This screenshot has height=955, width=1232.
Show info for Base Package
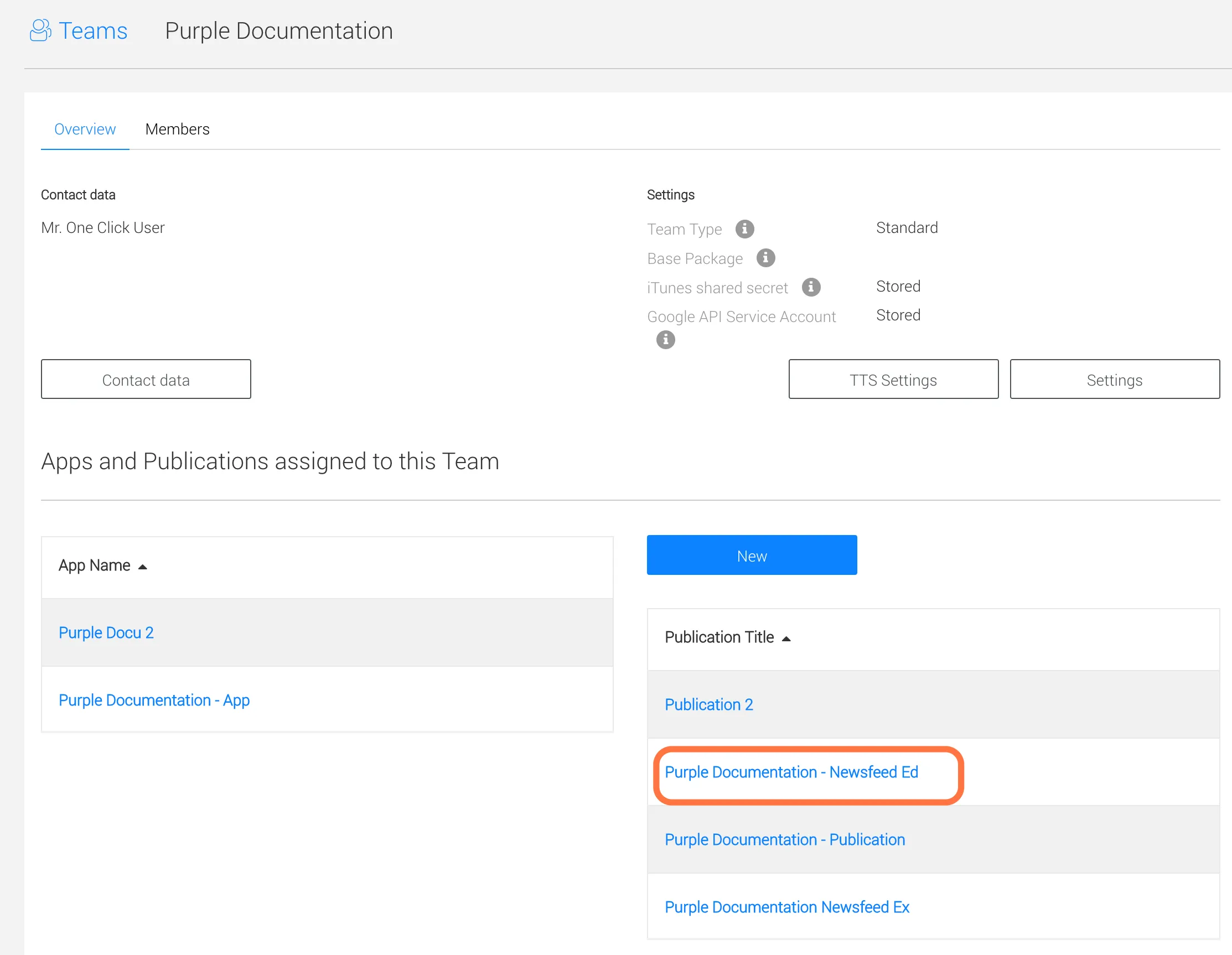tap(765, 258)
